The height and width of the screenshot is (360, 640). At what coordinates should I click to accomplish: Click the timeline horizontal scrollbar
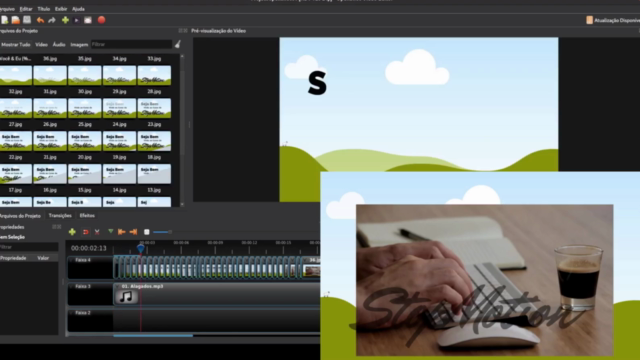pos(153,336)
